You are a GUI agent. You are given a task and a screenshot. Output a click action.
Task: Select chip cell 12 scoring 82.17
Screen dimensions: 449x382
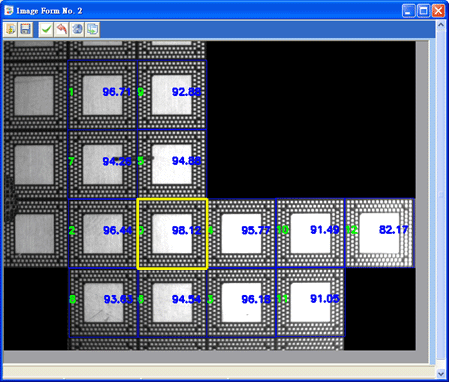[380, 233]
